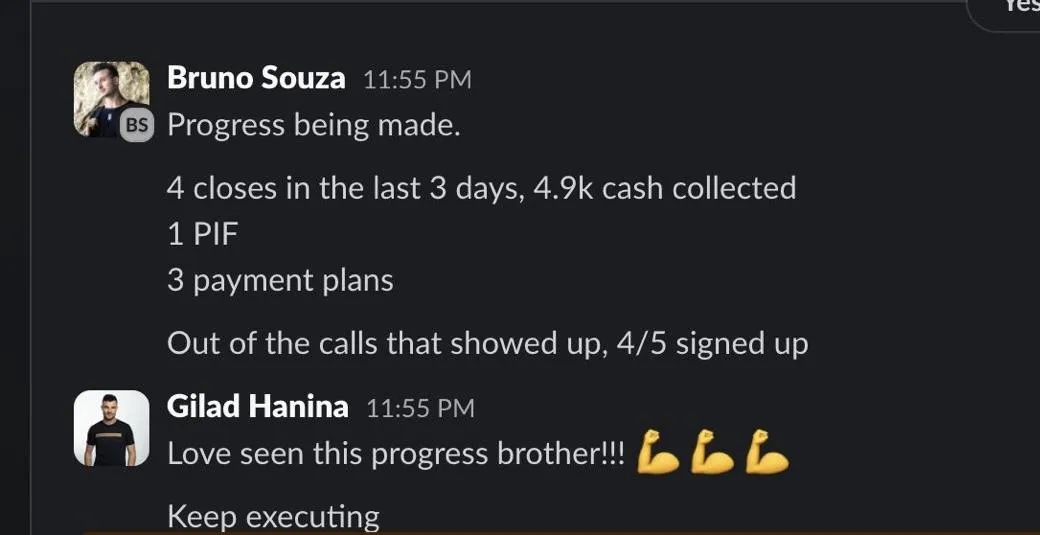Open Bruno Souza's name link

click(x=256, y=78)
